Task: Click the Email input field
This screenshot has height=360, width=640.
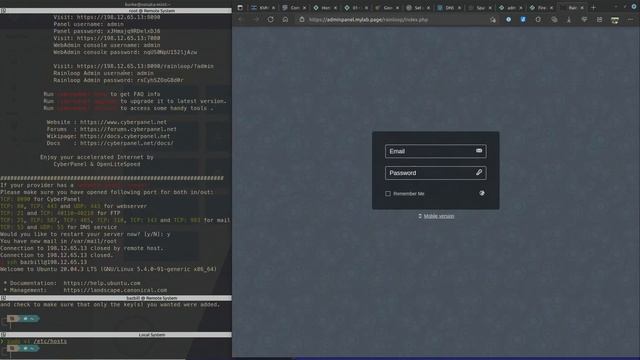Action: pos(436,151)
